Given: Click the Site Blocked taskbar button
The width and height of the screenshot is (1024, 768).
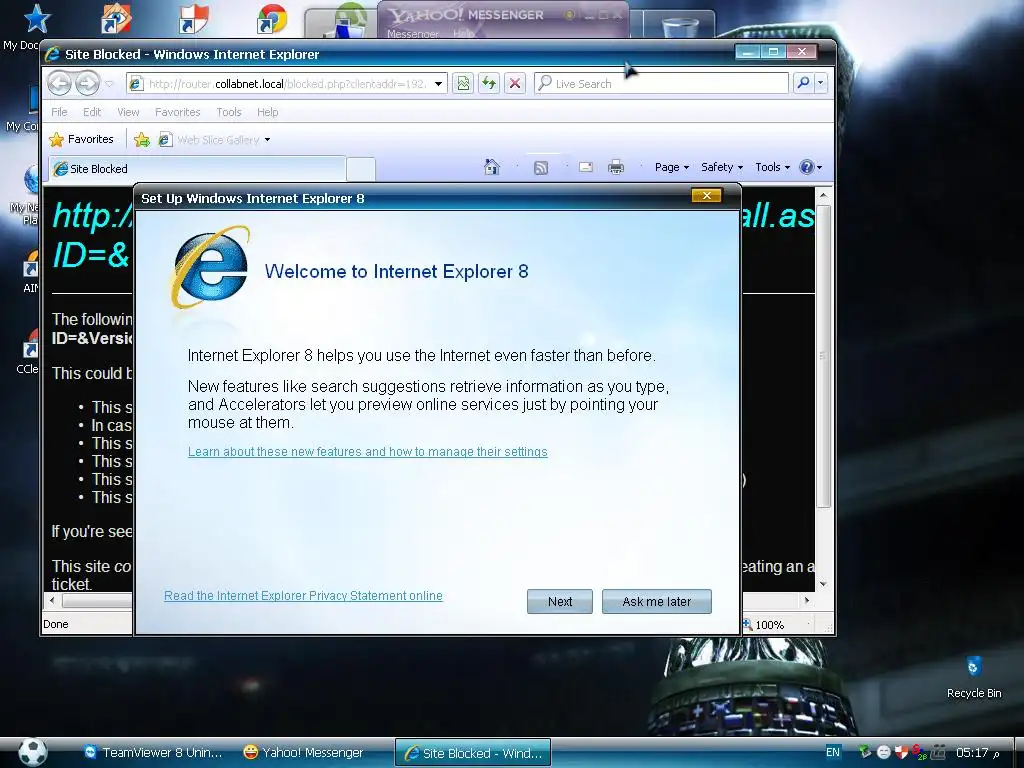Looking at the screenshot, I should (473, 753).
